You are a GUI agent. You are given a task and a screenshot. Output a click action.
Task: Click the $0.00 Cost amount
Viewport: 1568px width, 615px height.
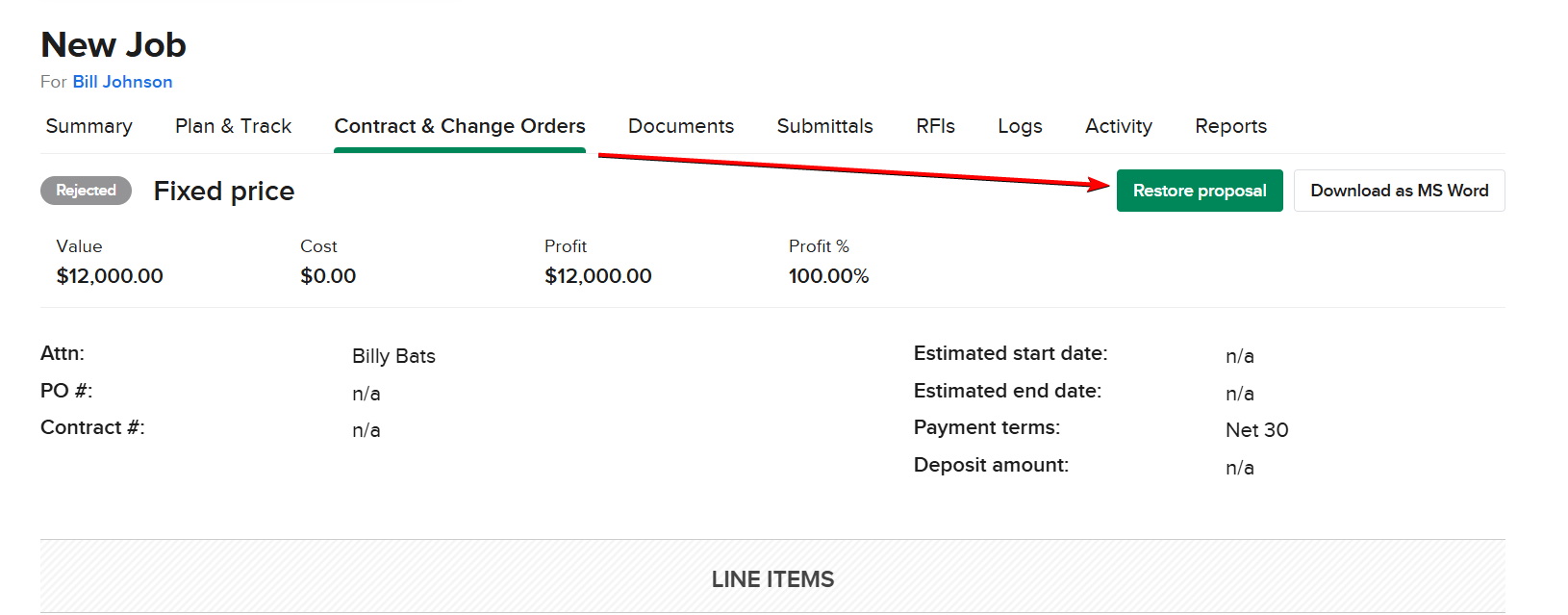click(x=328, y=276)
